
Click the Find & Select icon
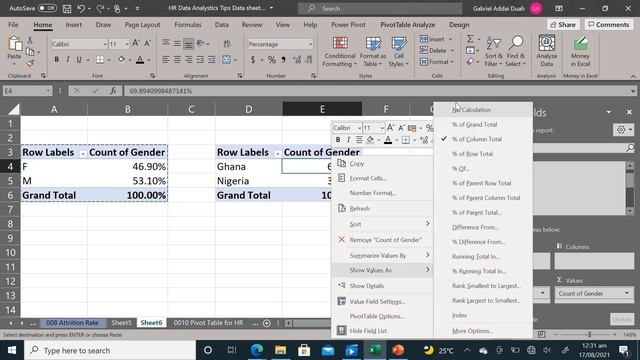click(516, 43)
